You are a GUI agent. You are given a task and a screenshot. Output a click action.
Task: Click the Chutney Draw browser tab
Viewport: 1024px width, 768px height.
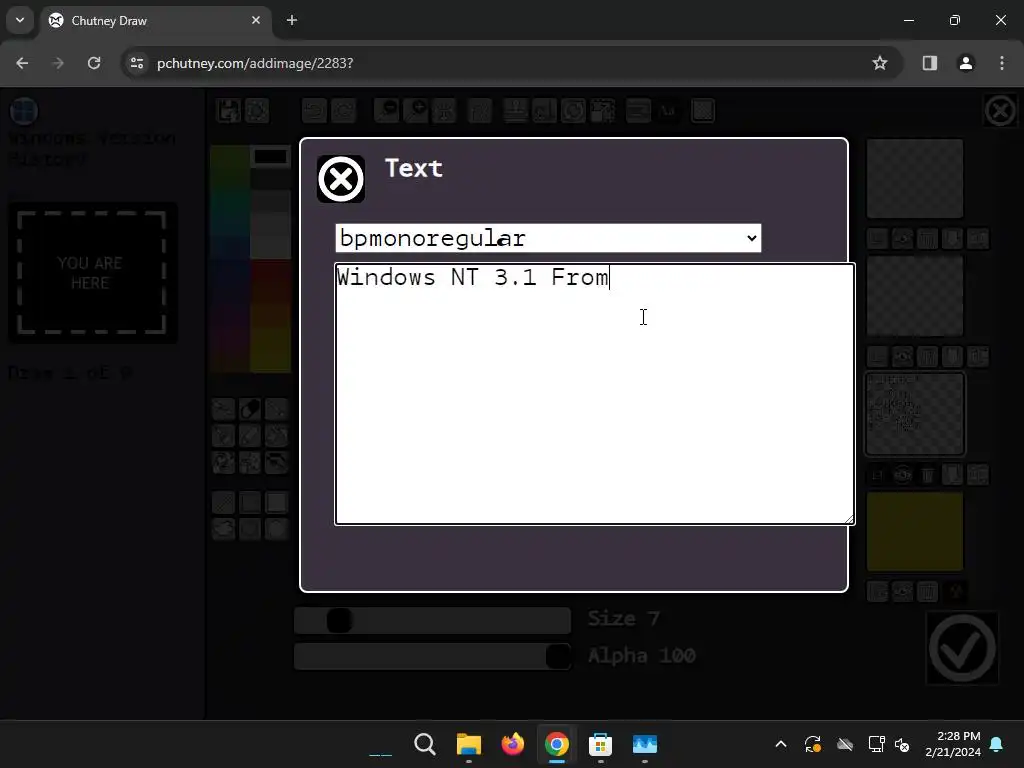point(157,21)
